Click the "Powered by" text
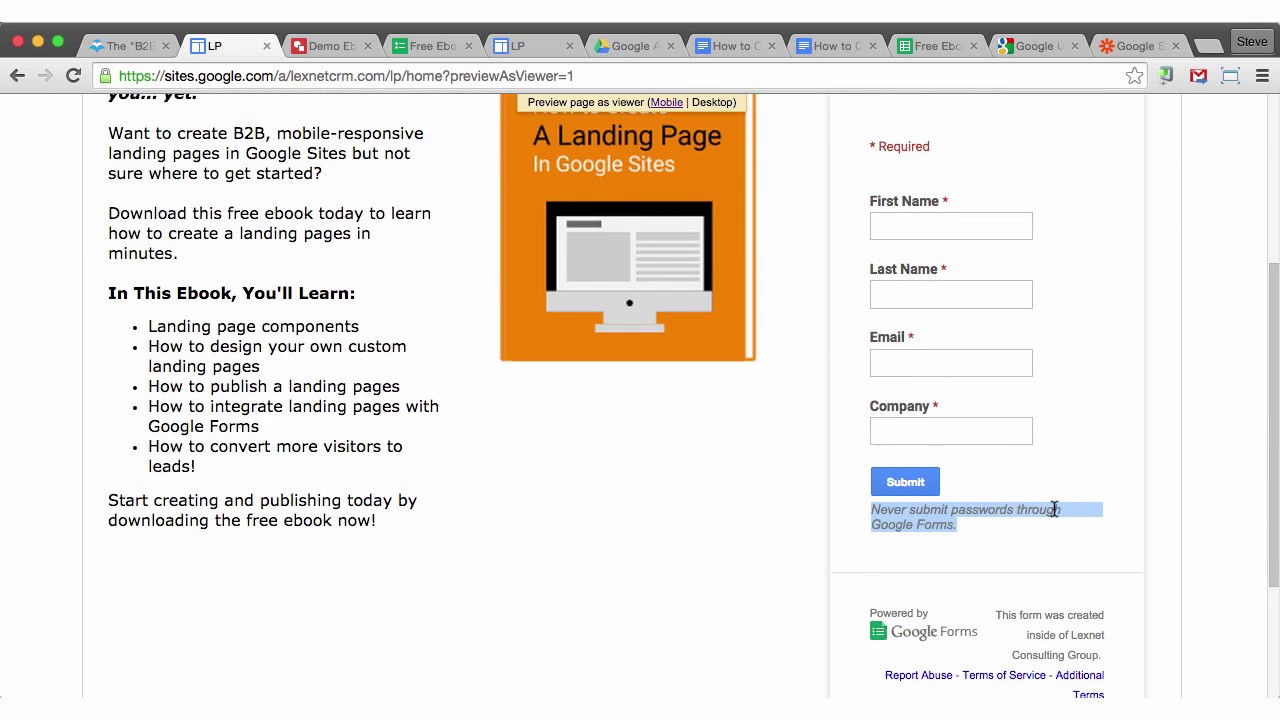 (898, 613)
